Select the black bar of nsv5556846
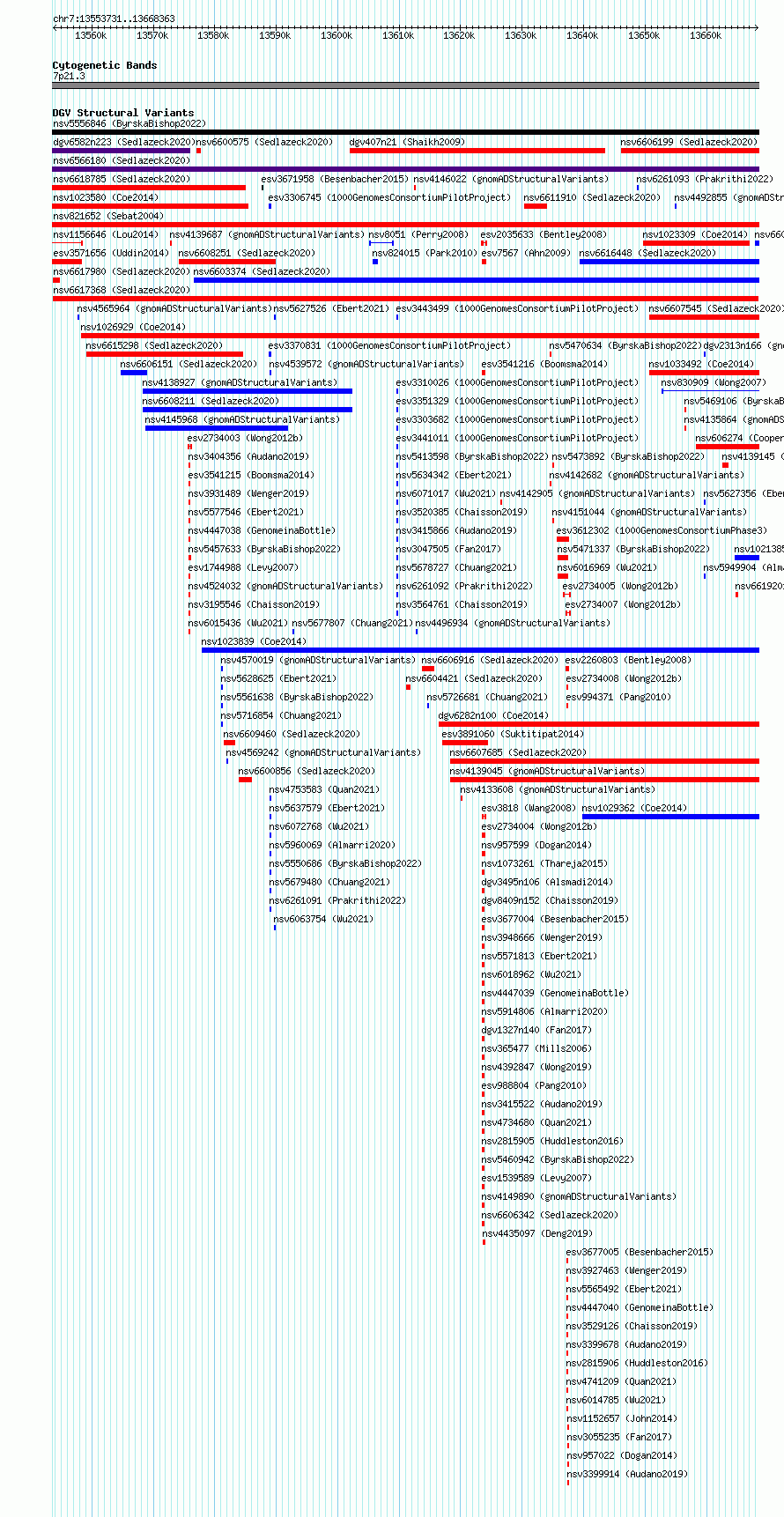 point(405,132)
